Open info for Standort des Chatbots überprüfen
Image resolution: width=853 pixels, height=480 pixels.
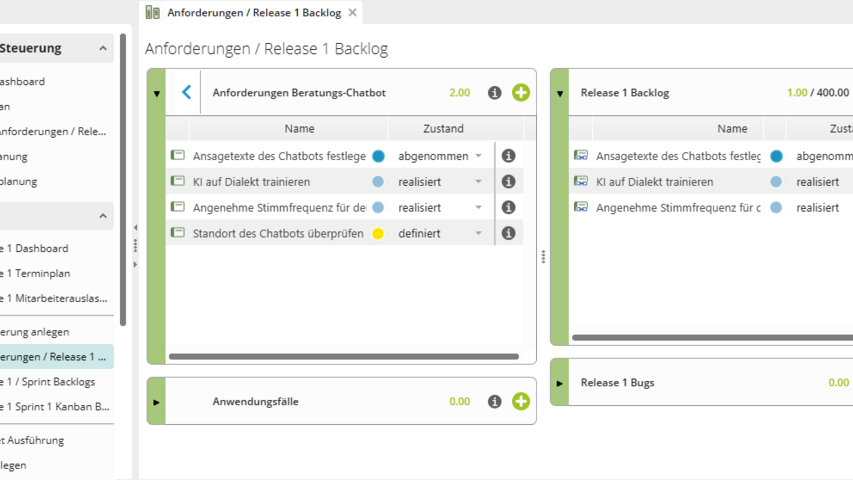508,233
